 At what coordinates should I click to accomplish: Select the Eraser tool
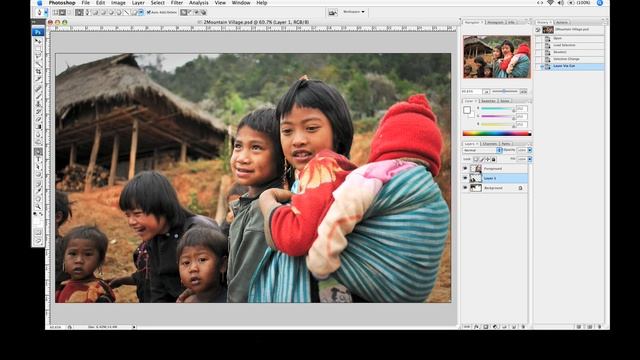[x=38, y=119]
